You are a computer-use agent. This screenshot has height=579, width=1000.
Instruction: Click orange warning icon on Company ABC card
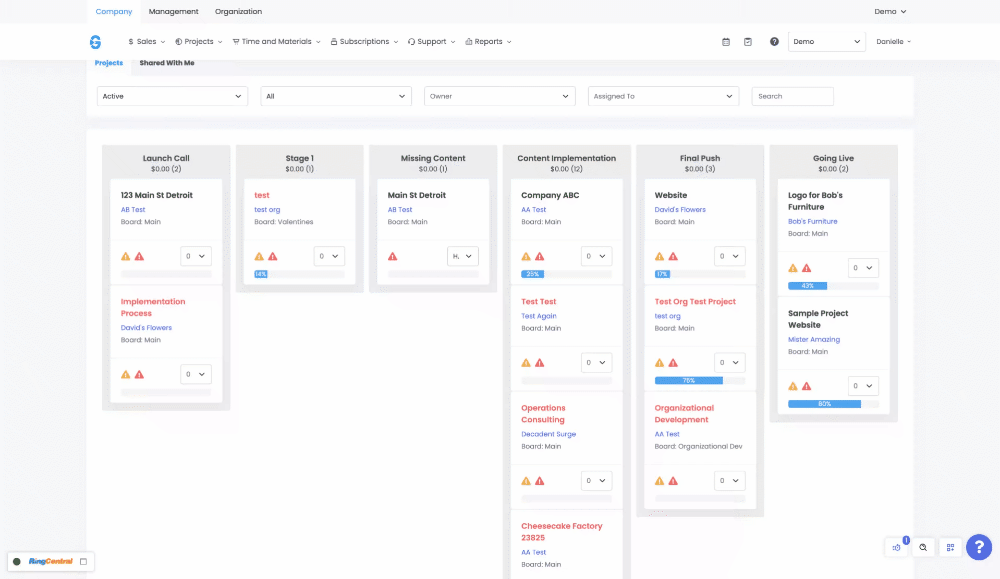(526, 256)
